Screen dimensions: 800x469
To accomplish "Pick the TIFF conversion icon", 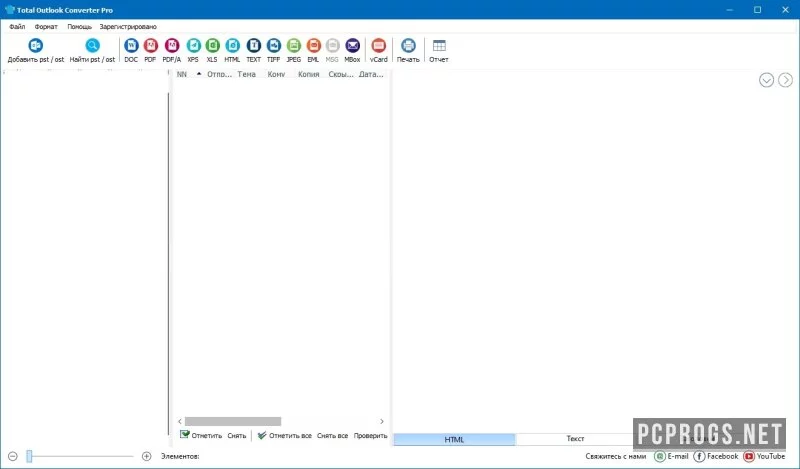I will (x=273, y=46).
